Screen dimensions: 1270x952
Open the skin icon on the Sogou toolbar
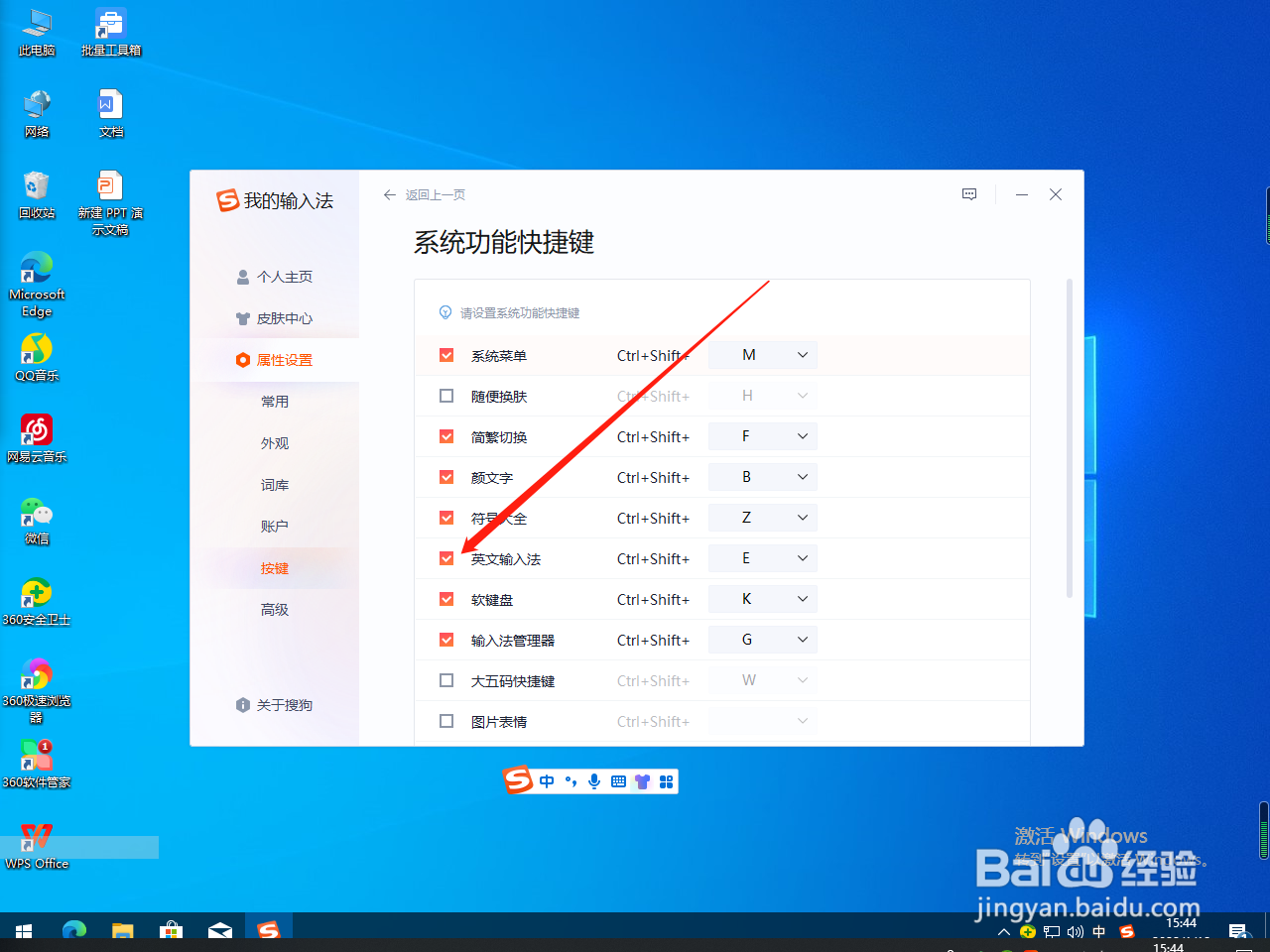coord(642,781)
